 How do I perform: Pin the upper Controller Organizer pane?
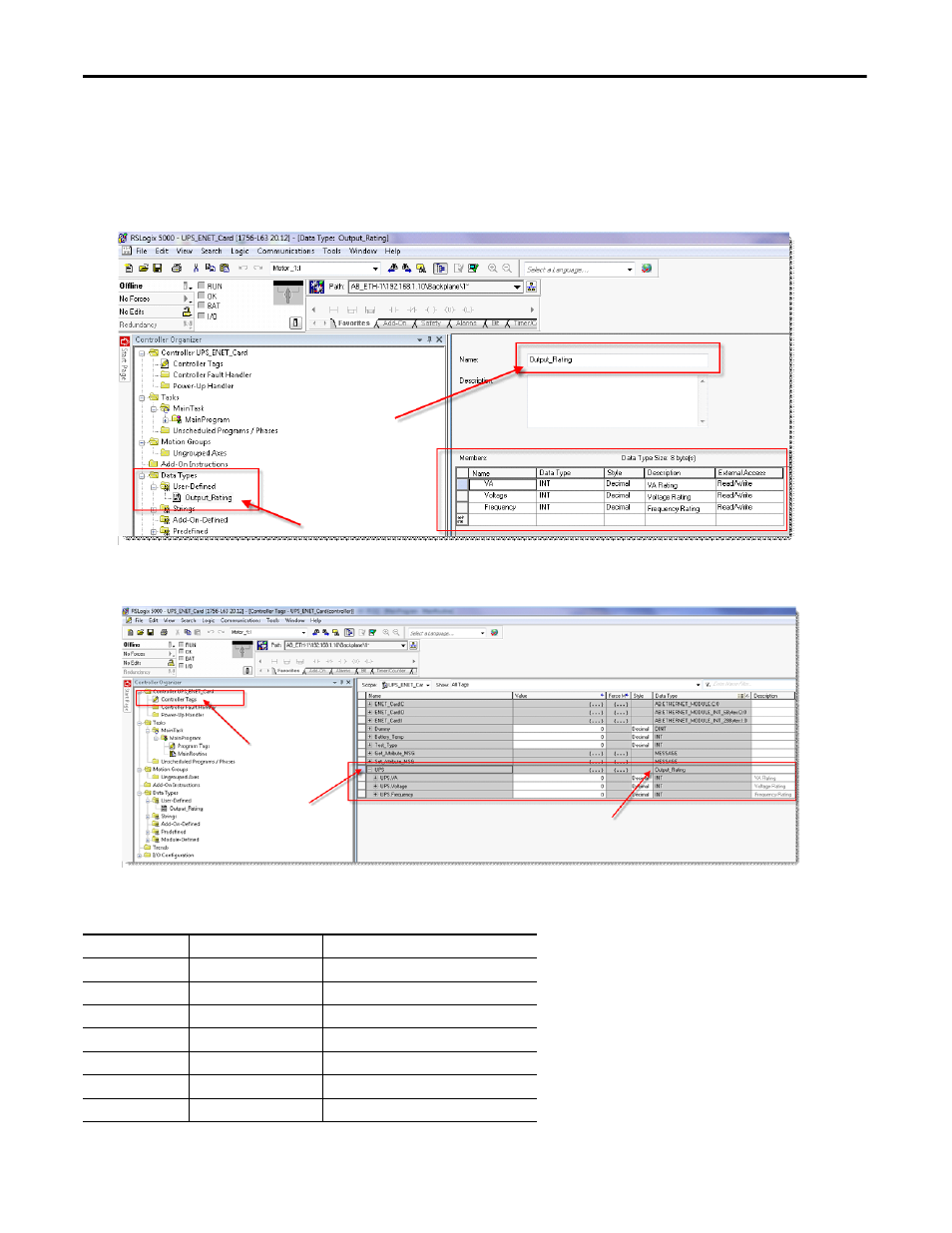[x=429, y=339]
